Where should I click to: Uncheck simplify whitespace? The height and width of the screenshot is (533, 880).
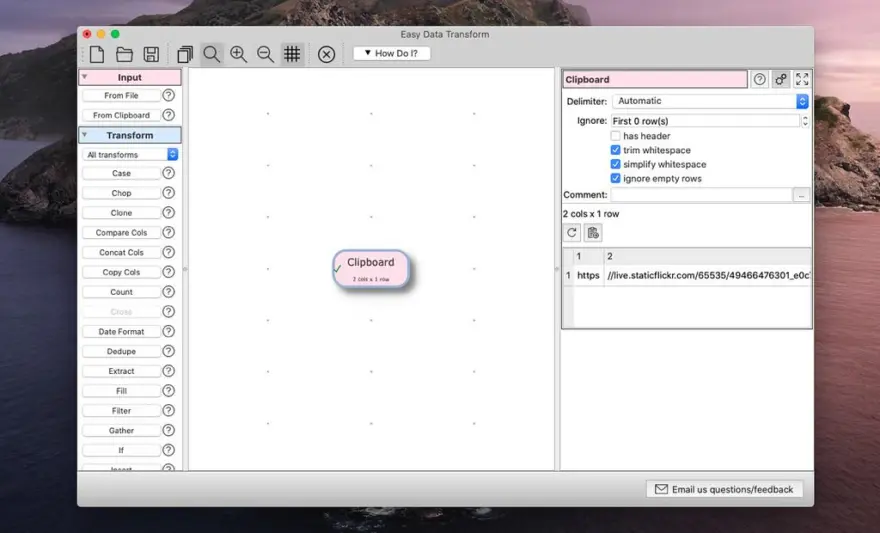615,164
